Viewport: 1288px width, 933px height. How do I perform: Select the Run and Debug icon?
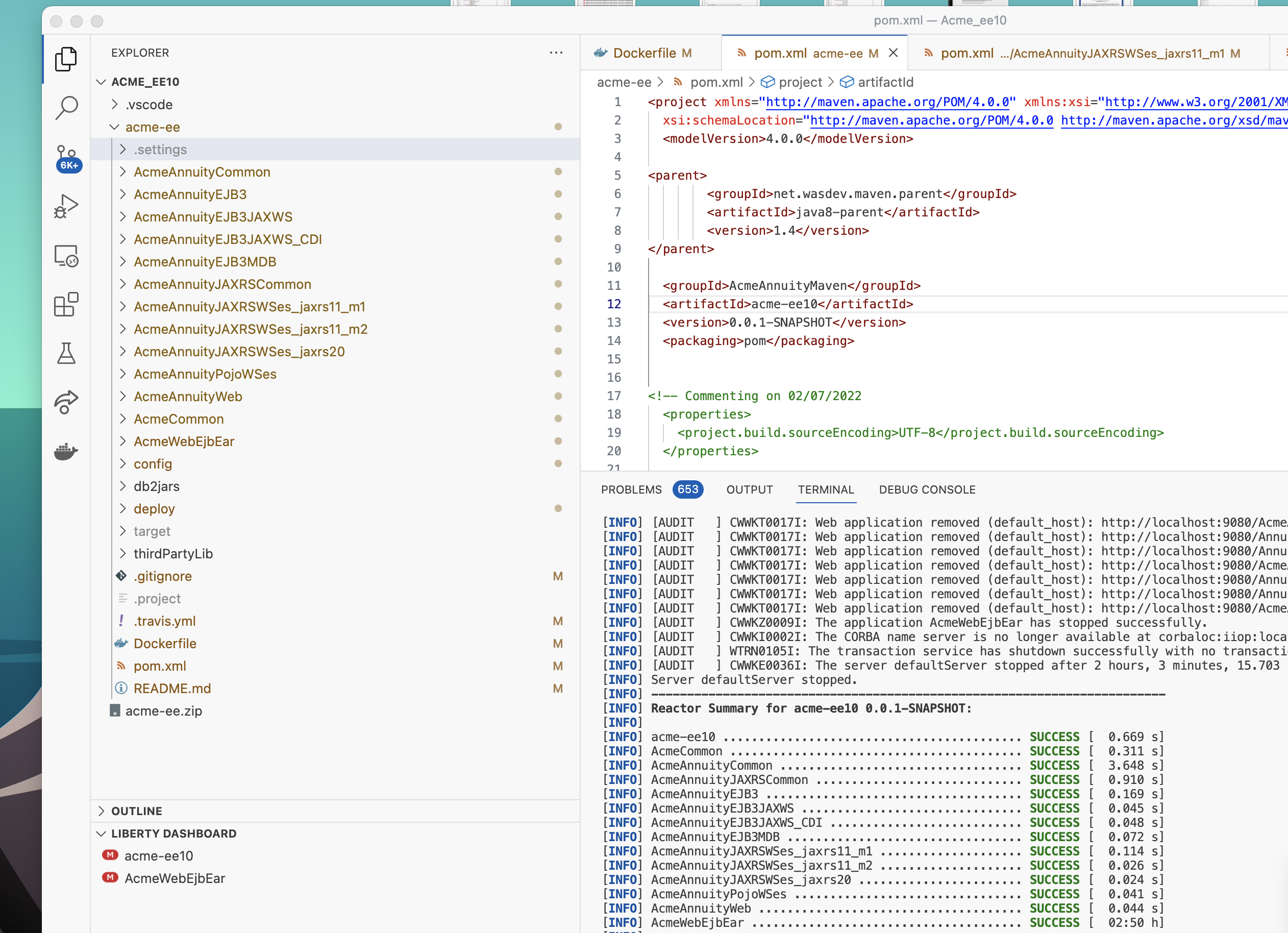(x=66, y=206)
